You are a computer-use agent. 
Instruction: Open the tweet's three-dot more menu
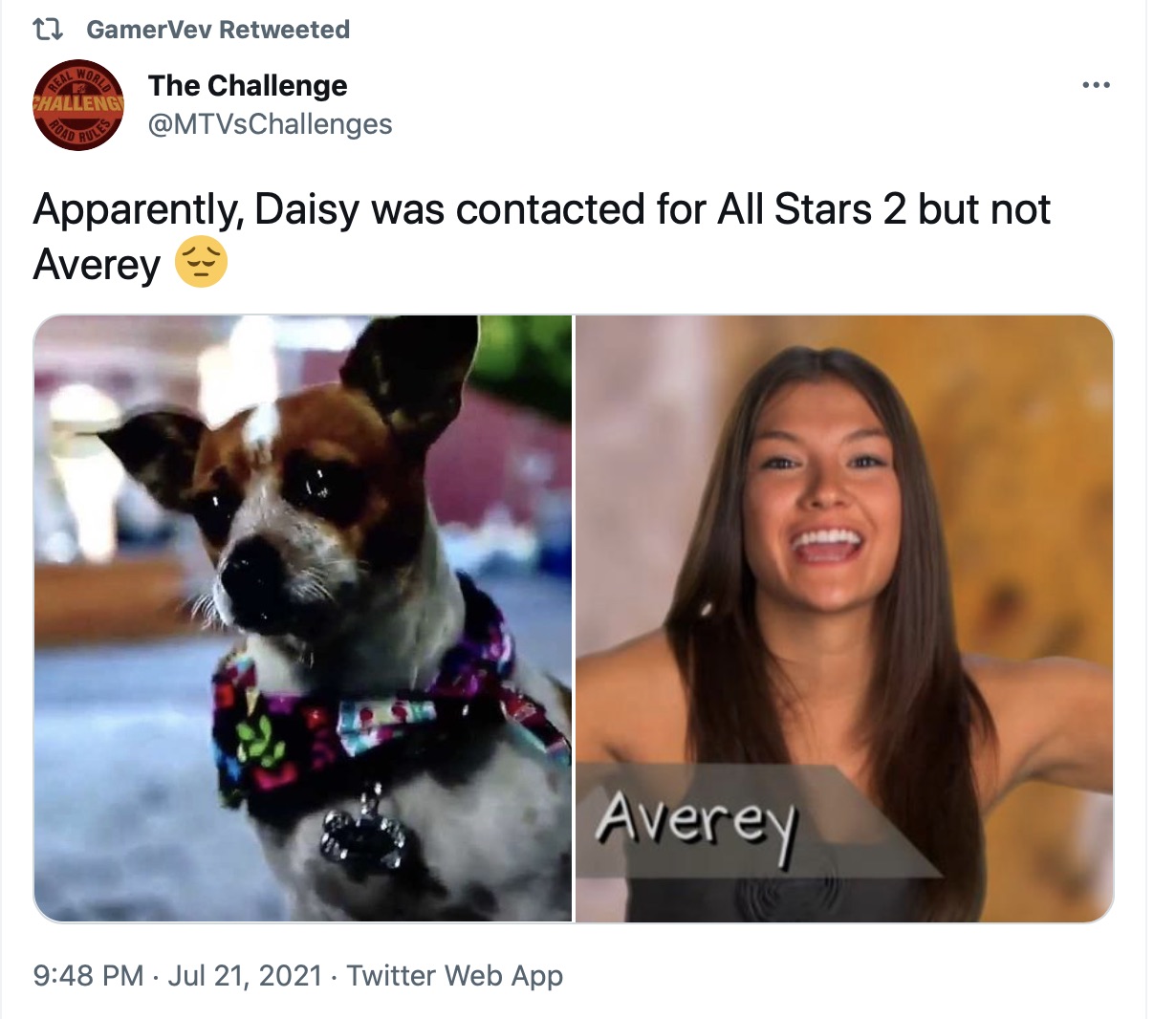(x=1096, y=85)
